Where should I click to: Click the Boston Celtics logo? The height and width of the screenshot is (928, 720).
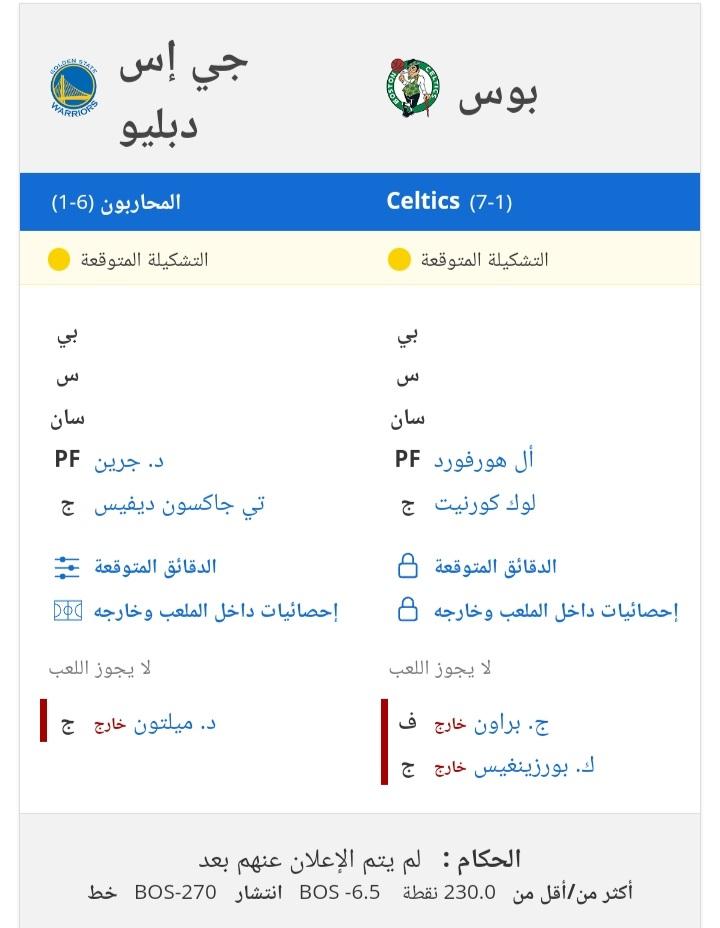point(414,88)
